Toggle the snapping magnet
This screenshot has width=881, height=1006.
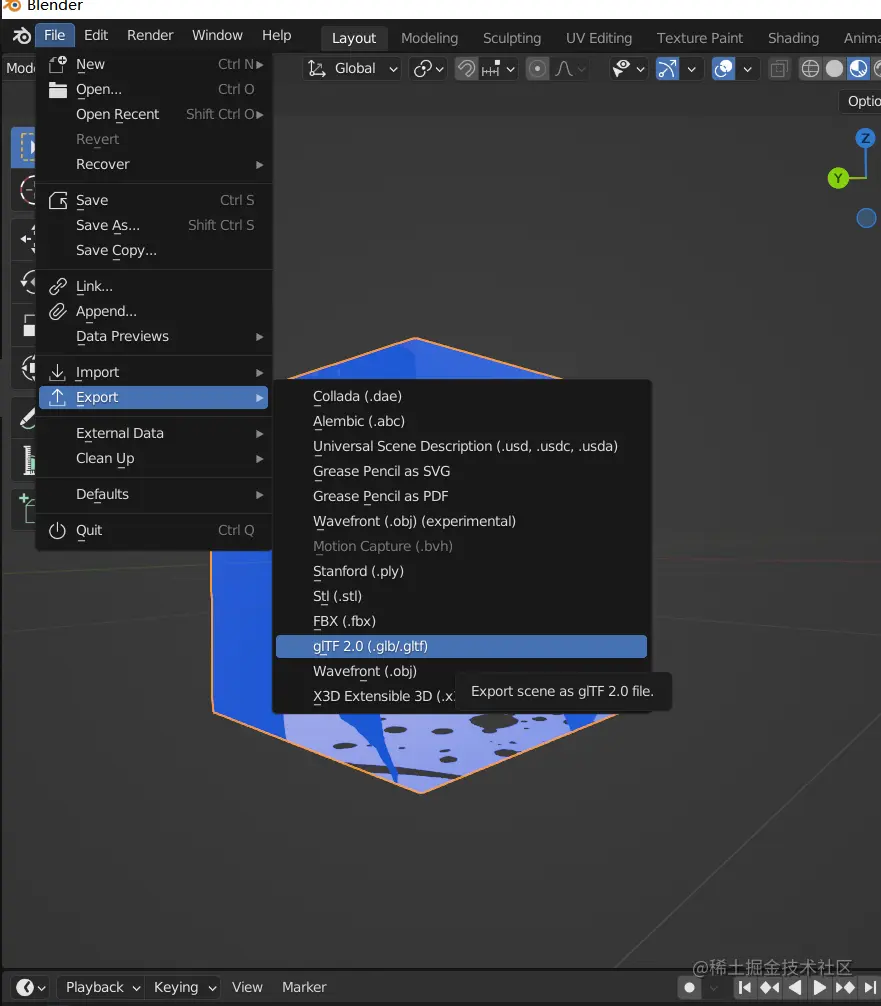point(466,68)
